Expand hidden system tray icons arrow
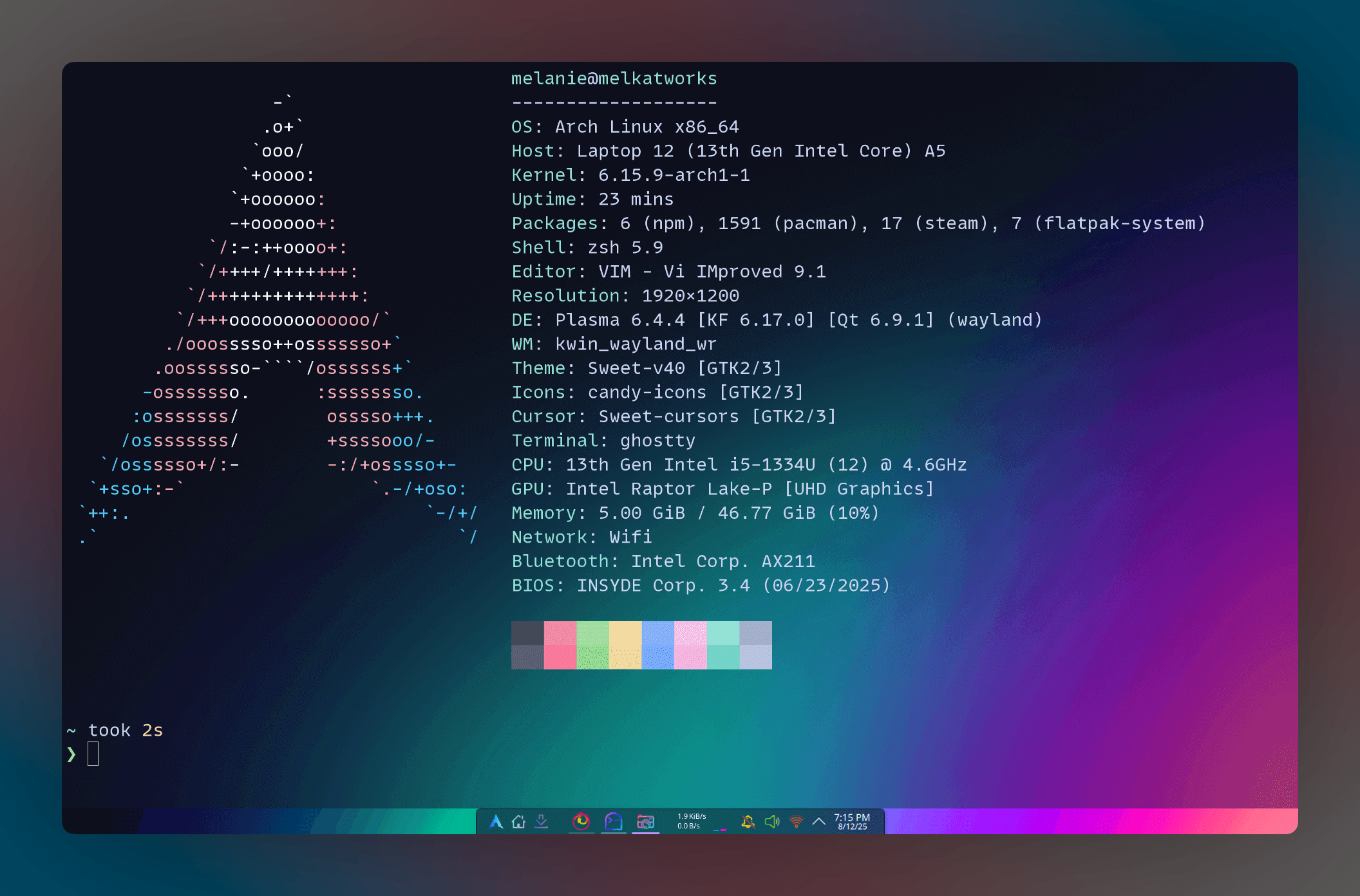 click(x=819, y=821)
